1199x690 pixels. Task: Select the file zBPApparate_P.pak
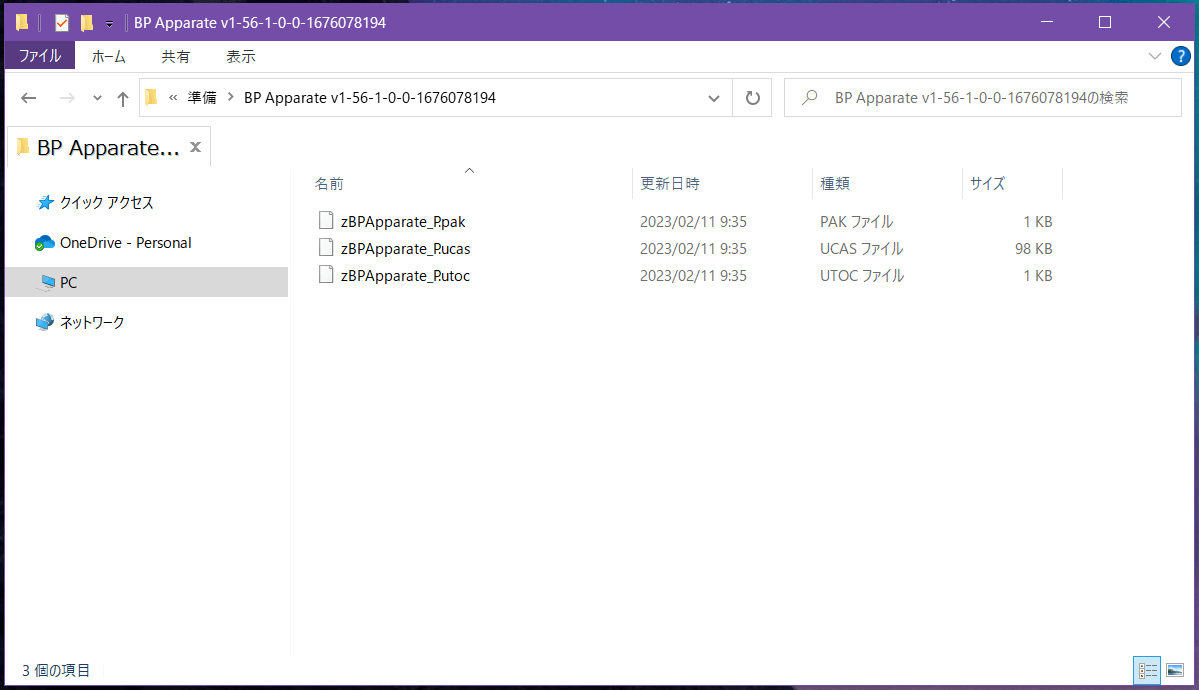pos(403,222)
